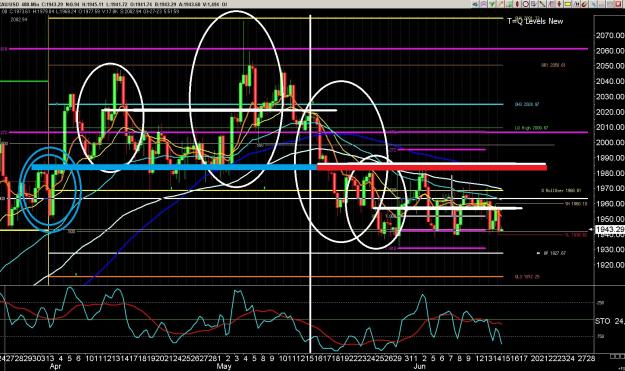Click the 1980.00 price axis label
Viewport: 625px width, 371px height.
(610, 173)
